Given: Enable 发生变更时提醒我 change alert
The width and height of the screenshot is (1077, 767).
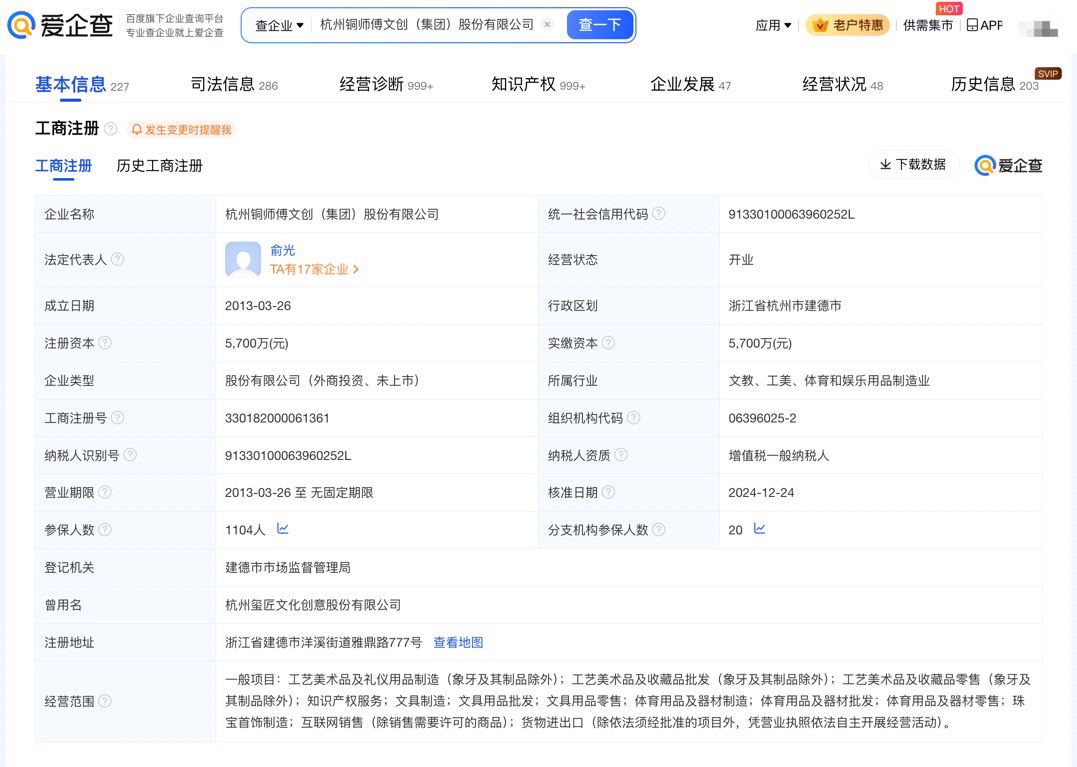Looking at the screenshot, I should [x=182, y=130].
